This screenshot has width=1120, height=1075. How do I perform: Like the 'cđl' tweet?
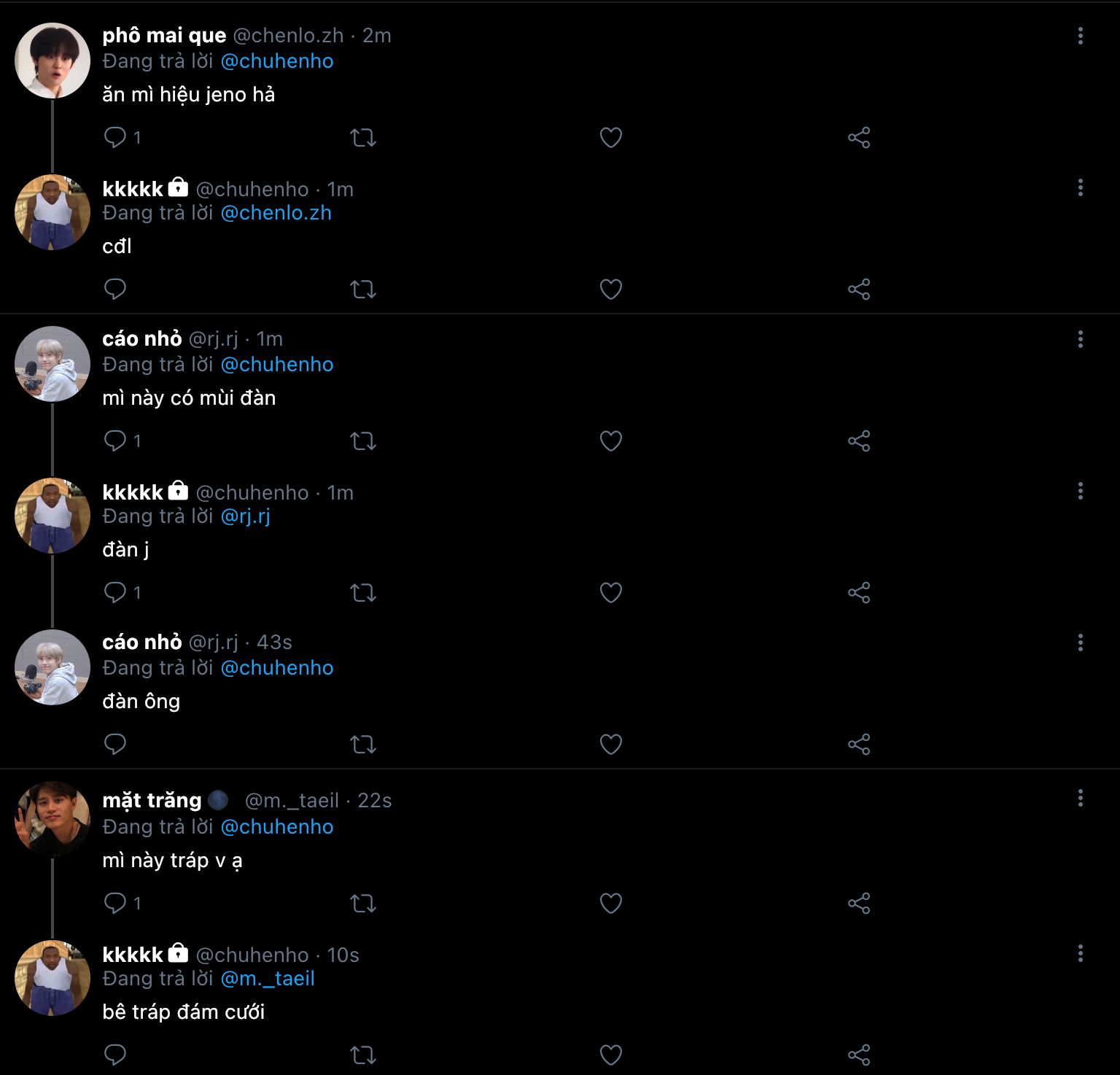(611, 289)
